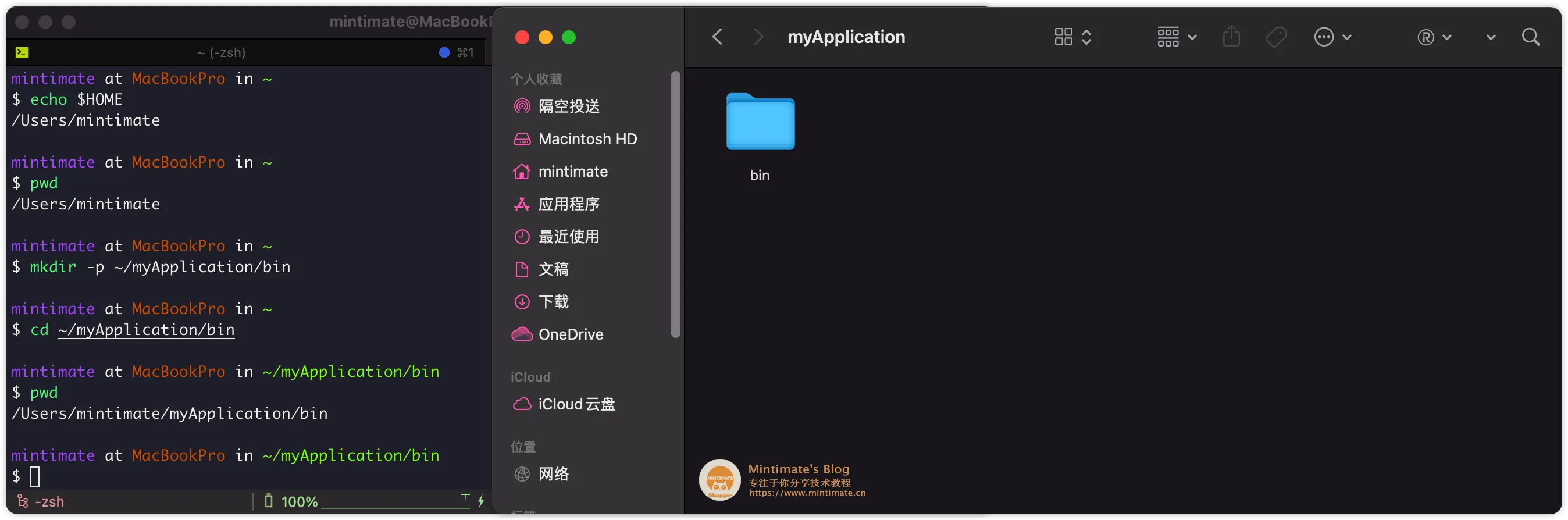Go forward in Finder navigation
The height and width of the screenshot is (520, 1568).
[758, 37]
